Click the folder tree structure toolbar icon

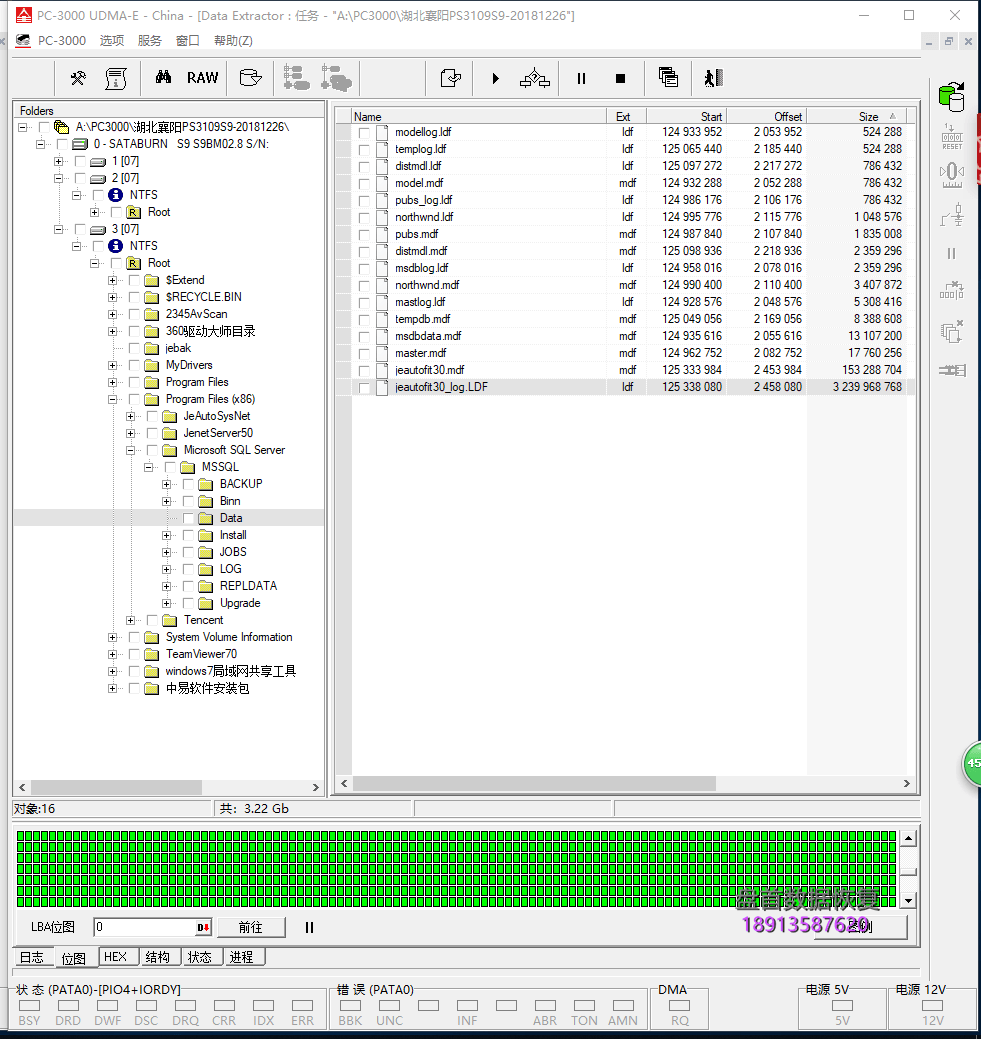tap(296, 78)
